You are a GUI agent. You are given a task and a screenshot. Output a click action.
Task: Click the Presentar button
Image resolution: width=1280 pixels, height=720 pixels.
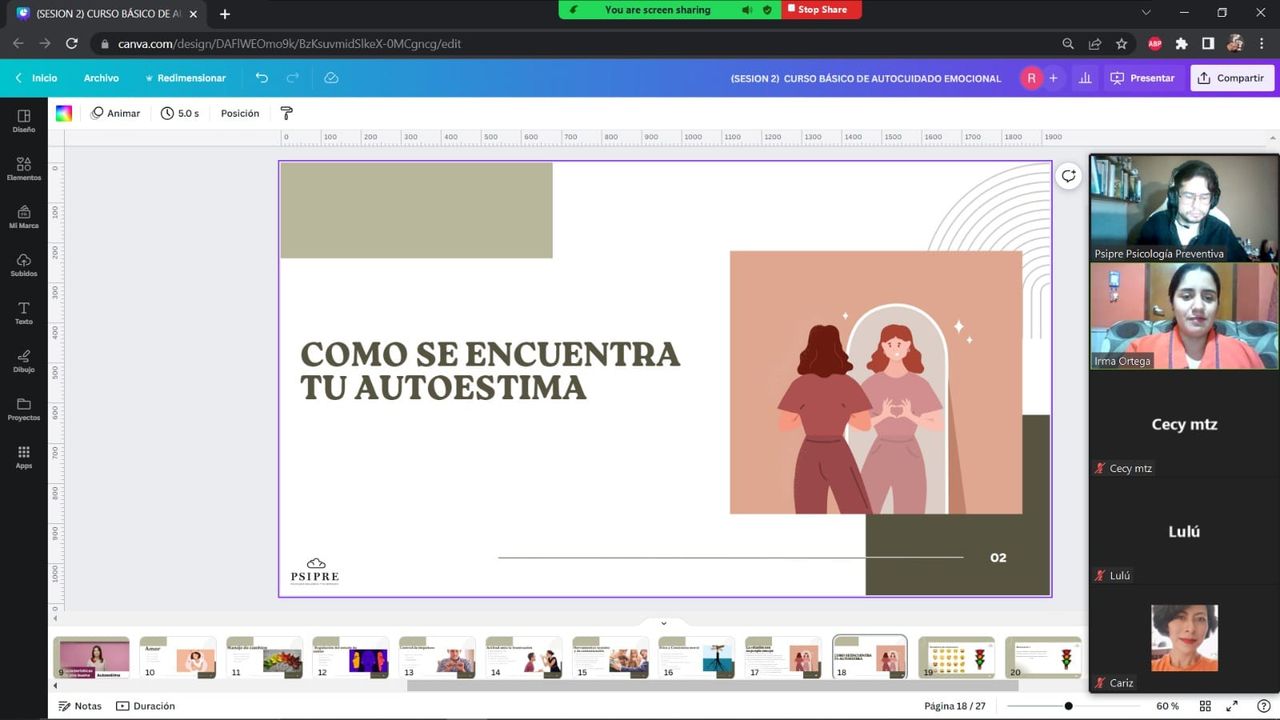(x=1142, y=78)
